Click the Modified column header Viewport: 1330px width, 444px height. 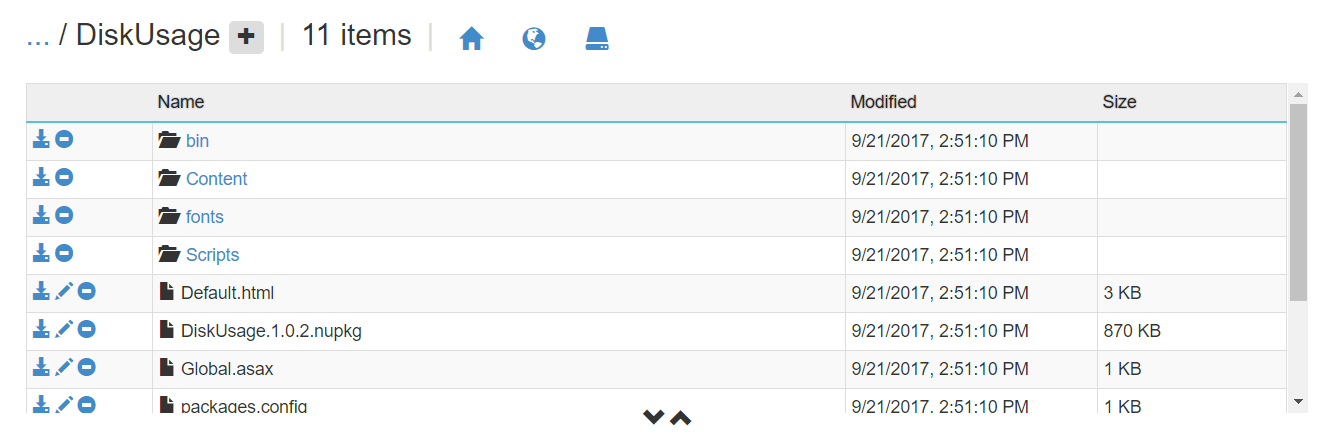tap(883, 102)
